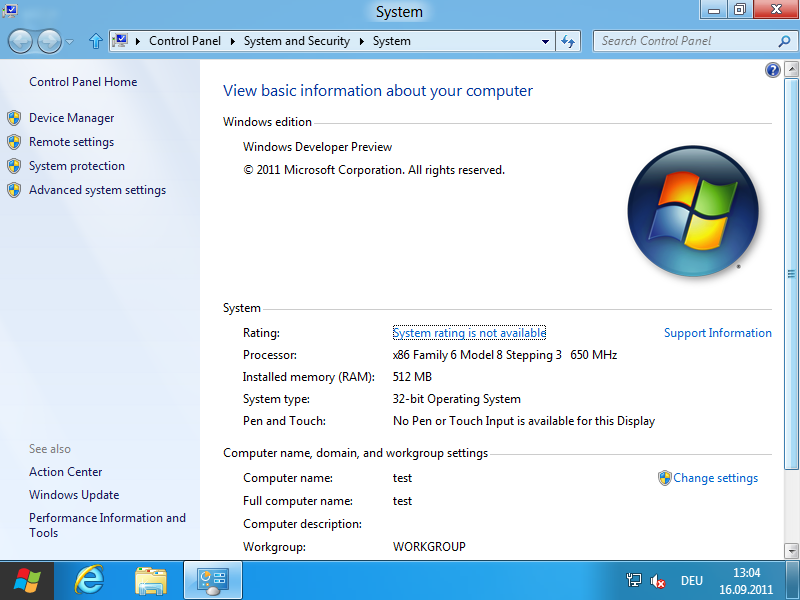Switch DEU input language indicator

pos(692,580)
